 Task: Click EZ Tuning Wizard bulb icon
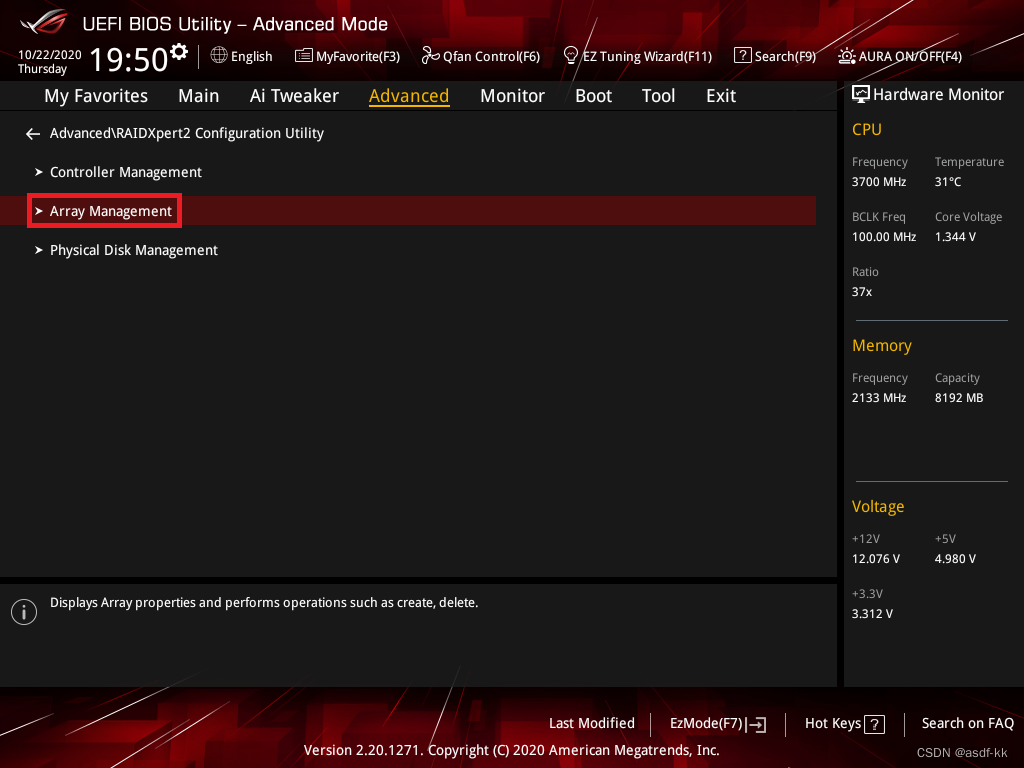point(570,56)
